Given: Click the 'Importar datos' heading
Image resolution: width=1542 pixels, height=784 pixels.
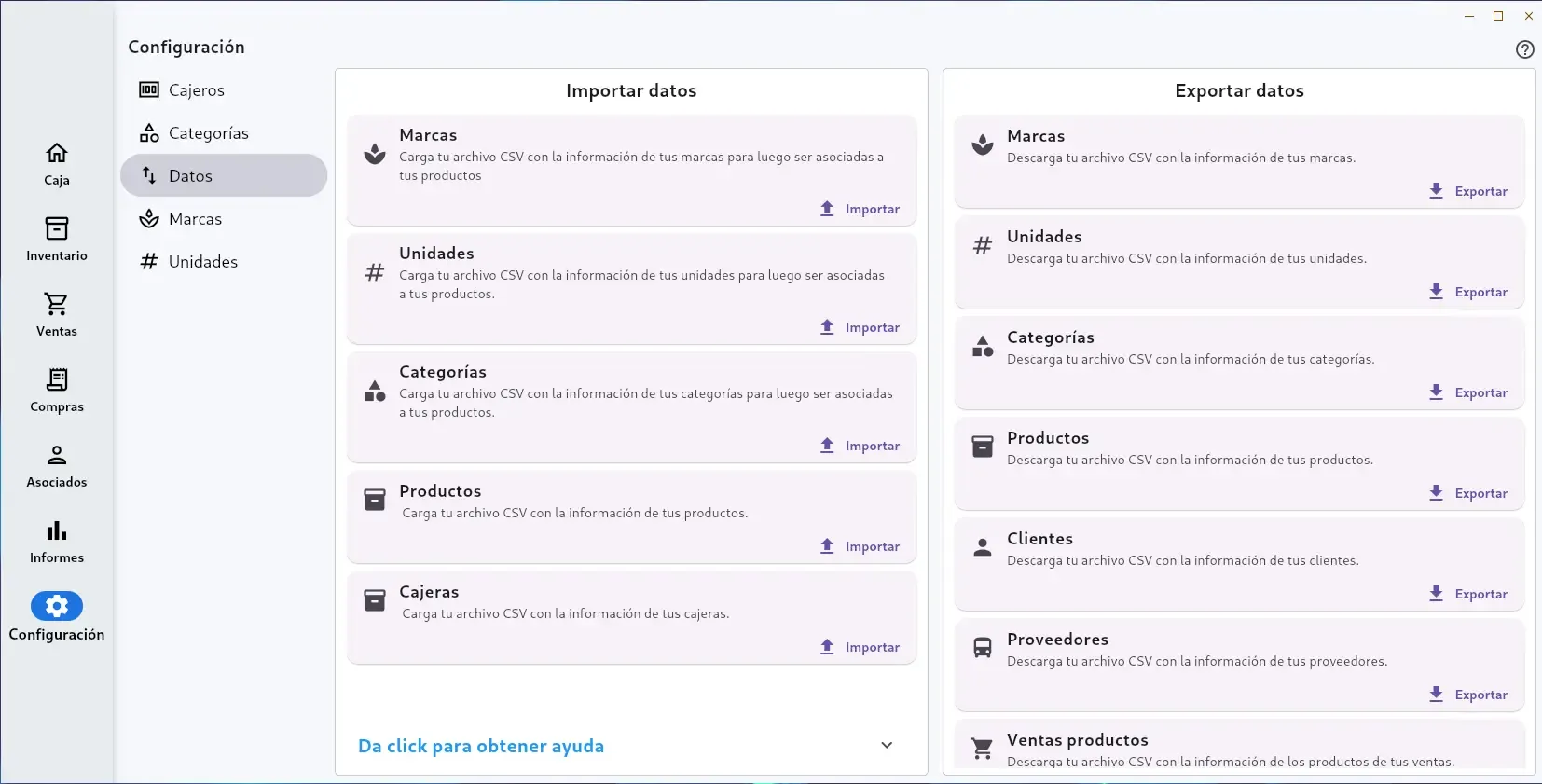Looking at the screenshot, I should pyautogui.click(x=631, y=90).
